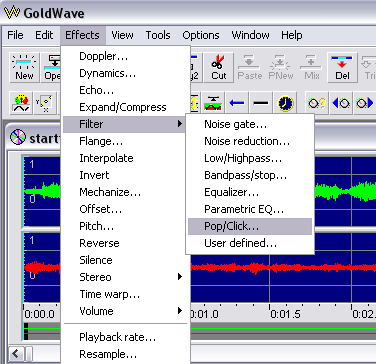Click the black horizontal line effect icon

[261, 103]
